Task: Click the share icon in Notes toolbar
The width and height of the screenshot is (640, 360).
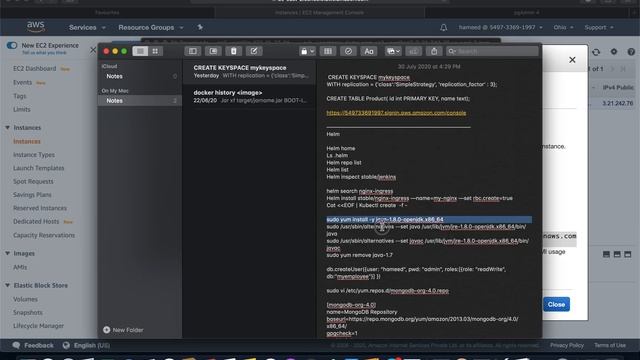Action: coord(434,51)
